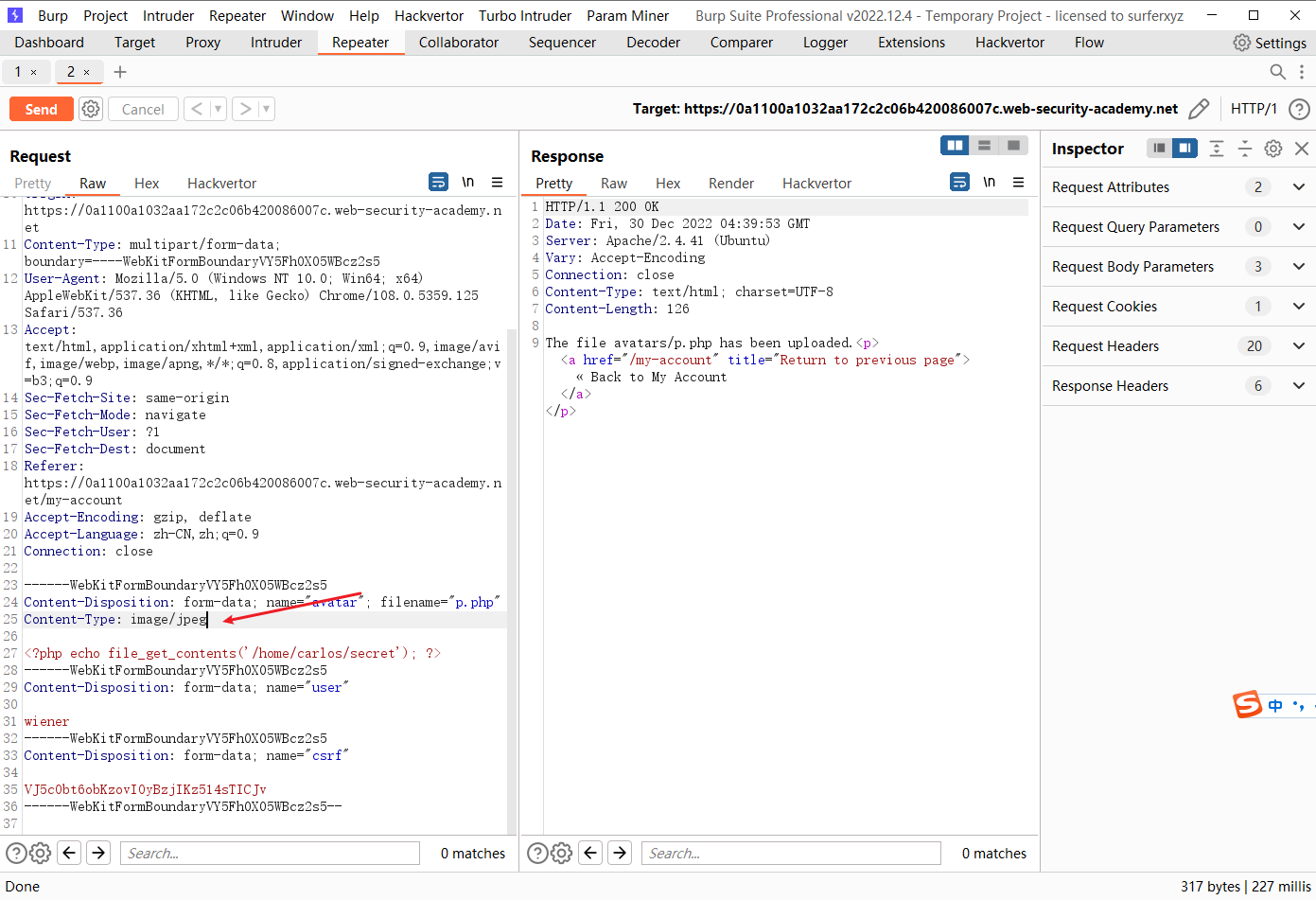Click the request search input field
The width and height of the screenshot is (1316, 900).
270,853
